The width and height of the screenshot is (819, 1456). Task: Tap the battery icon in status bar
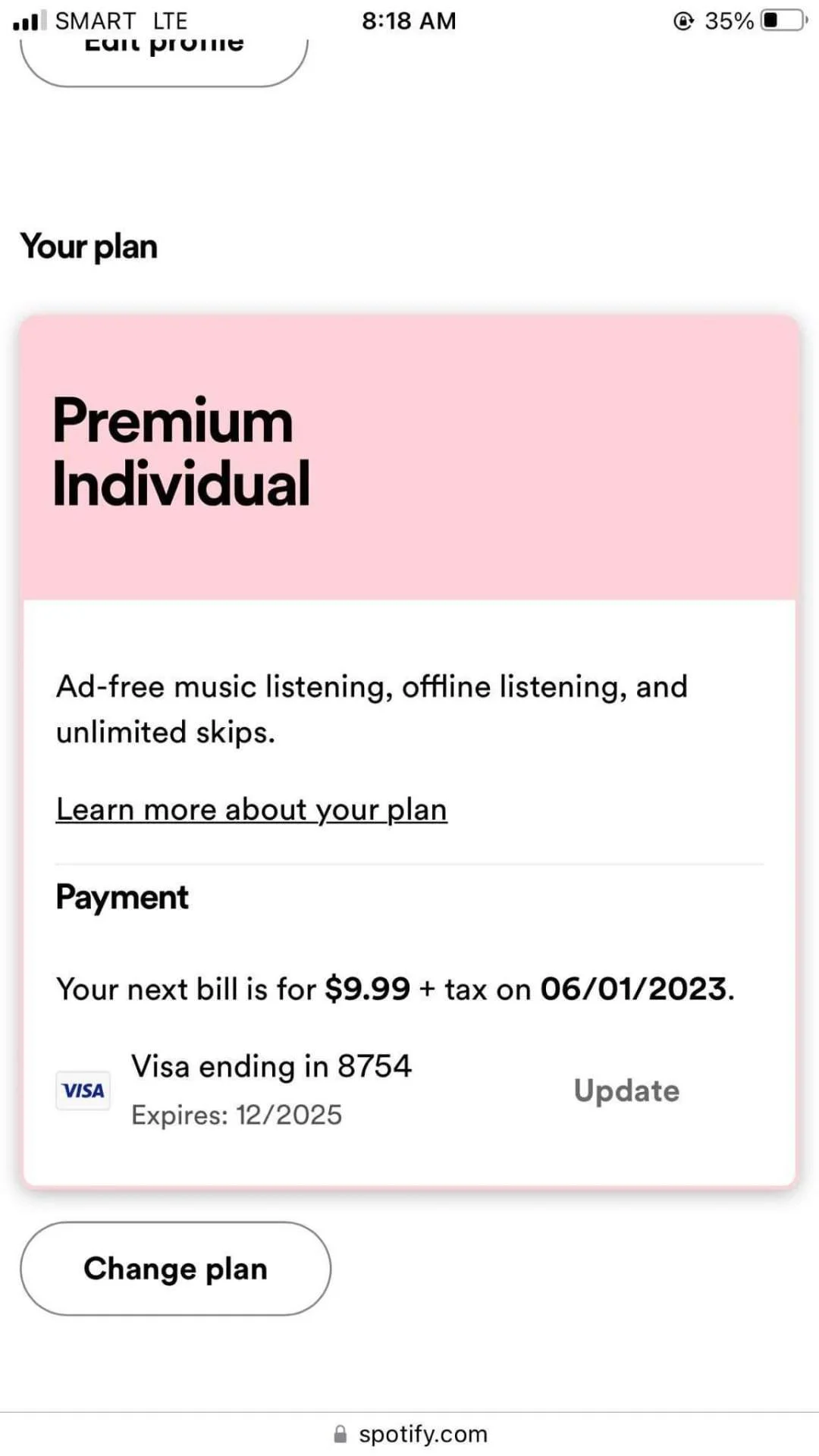784,20
